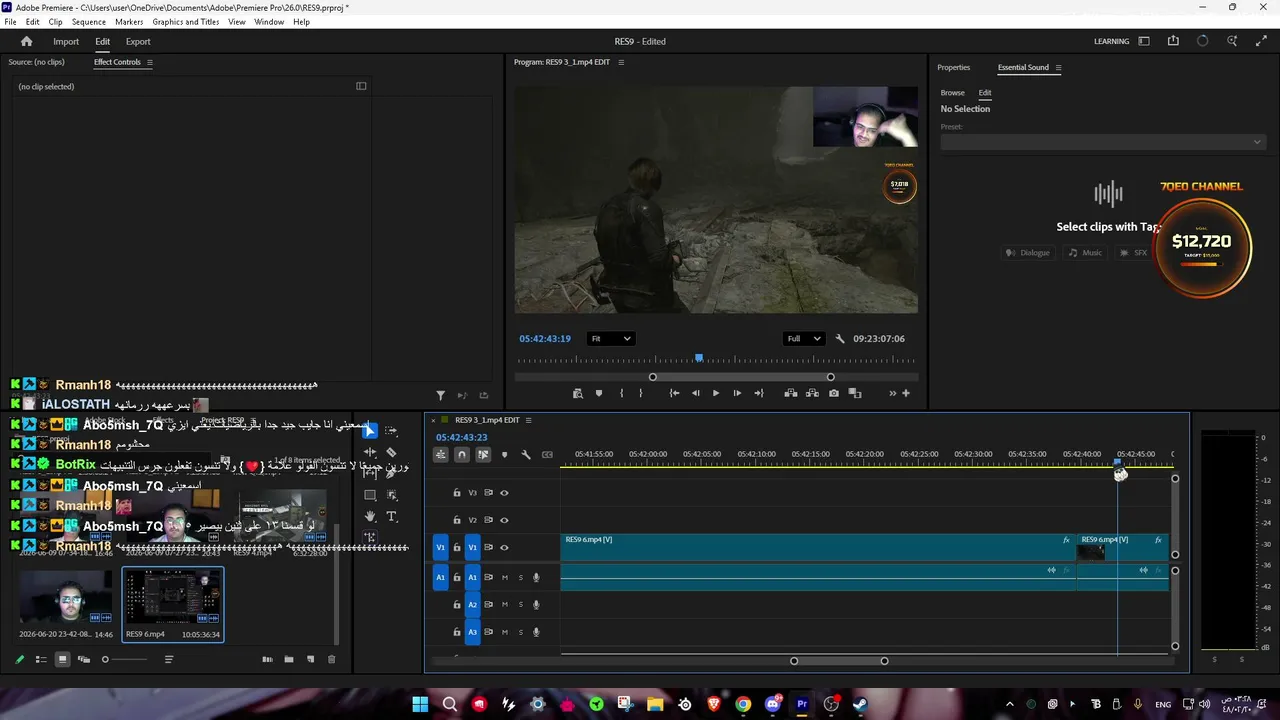Toggle snap in timeline
Viewport: 1280px width, 720px height.
[461, 455]
